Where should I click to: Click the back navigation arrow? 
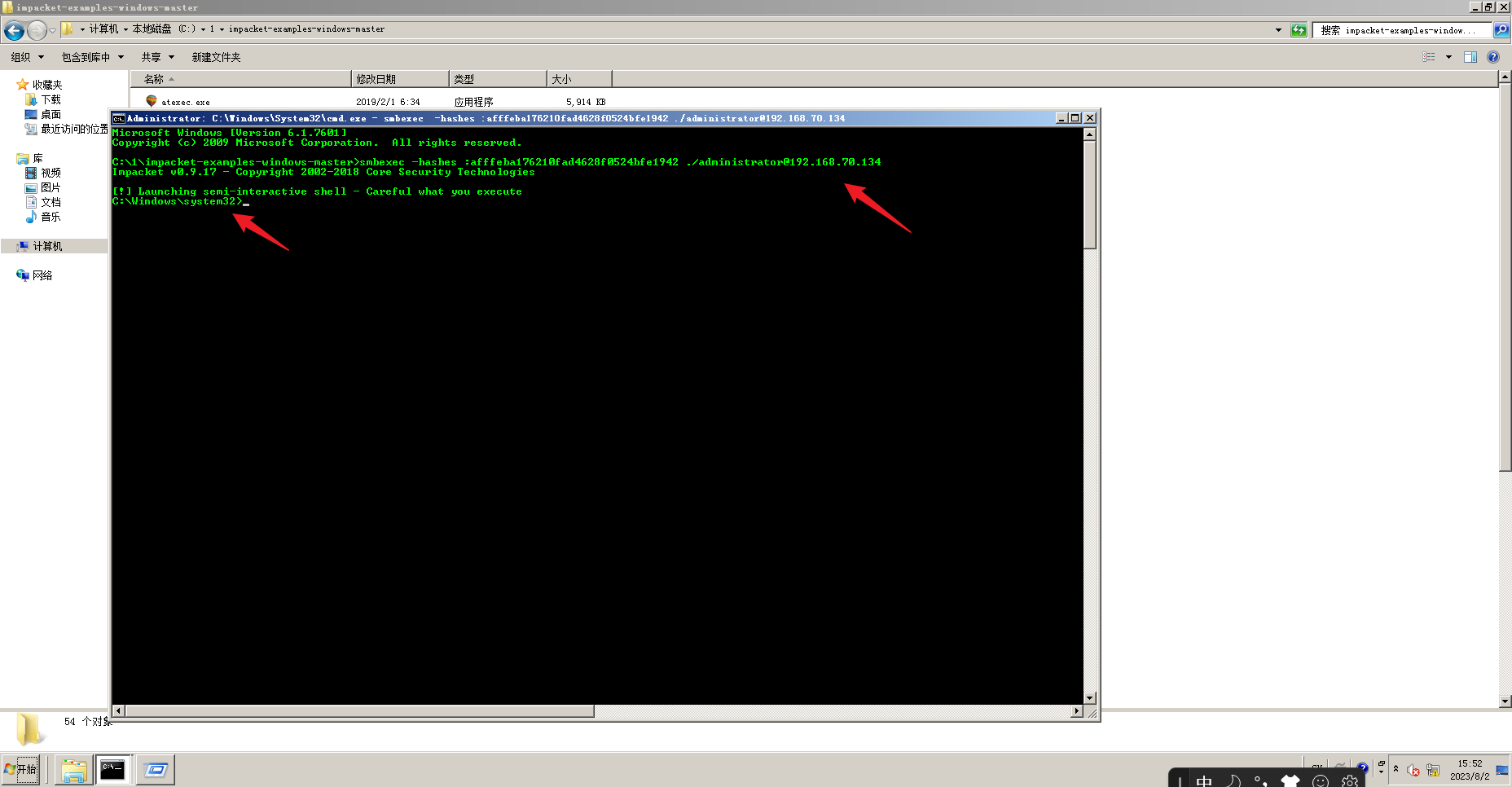[x=13, y=30]
